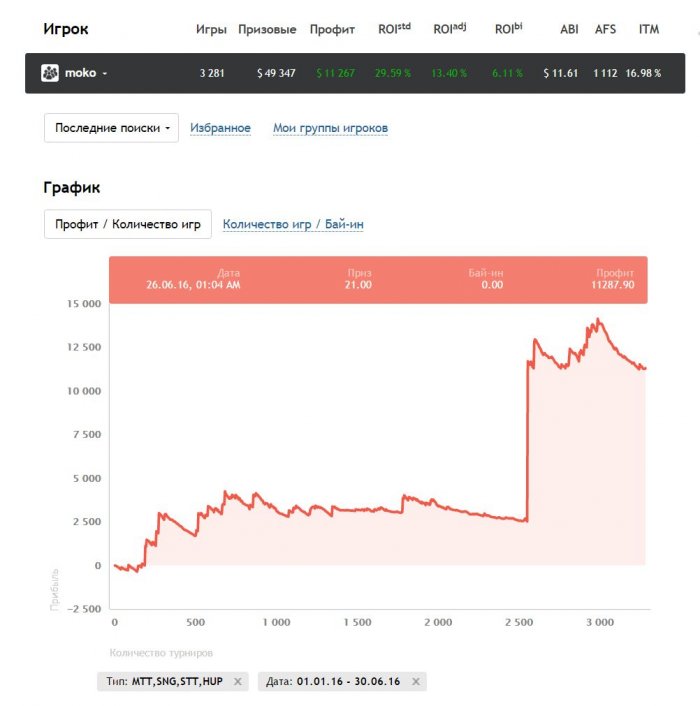The image size is (700, 706).
Task: Click the Игры column header
Action: tap(211, 29)
